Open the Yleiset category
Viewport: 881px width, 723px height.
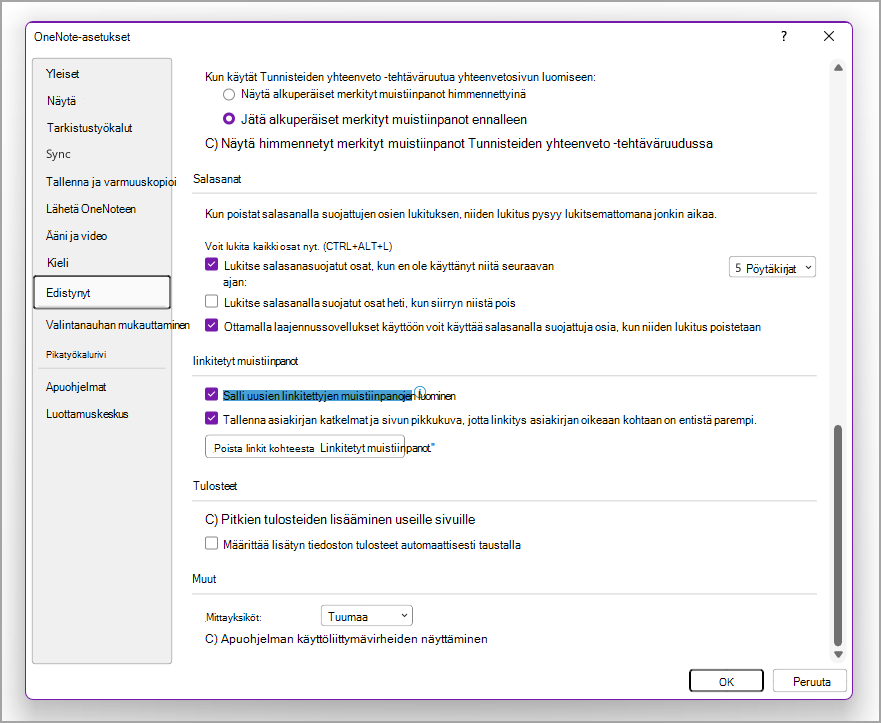62,74
